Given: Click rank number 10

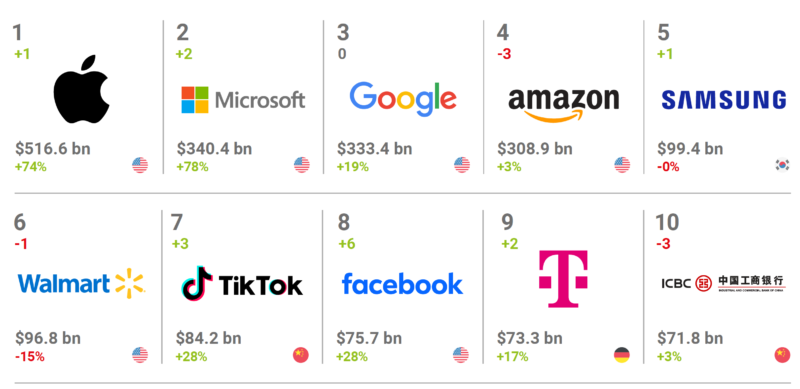Looking at the screenshot, I should [667, 222].
